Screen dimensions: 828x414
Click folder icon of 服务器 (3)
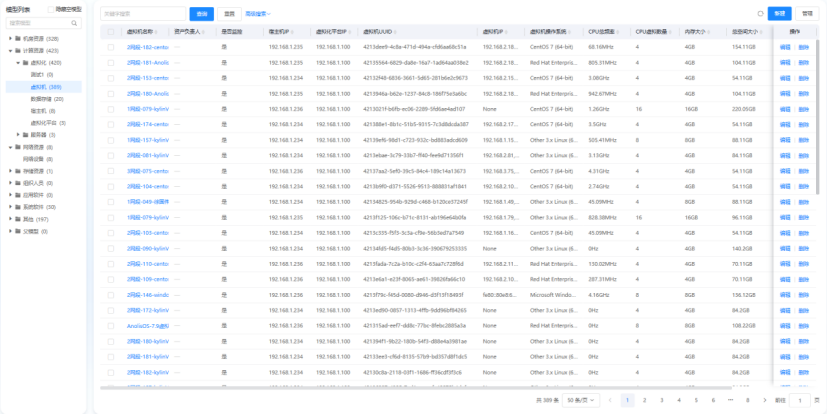(x=25, y=135)
